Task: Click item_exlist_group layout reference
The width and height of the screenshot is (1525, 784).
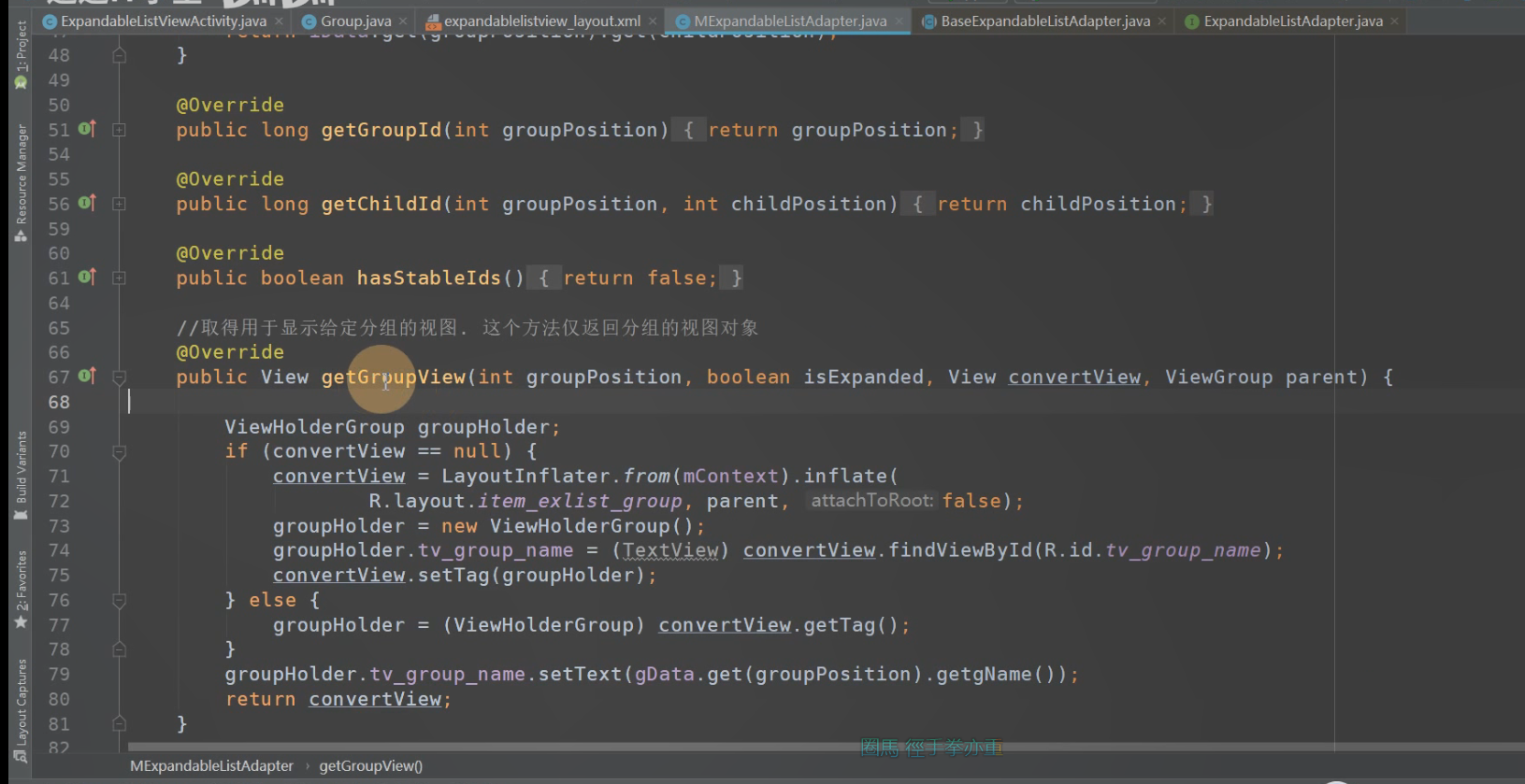Action: click(x=580, y=501)
